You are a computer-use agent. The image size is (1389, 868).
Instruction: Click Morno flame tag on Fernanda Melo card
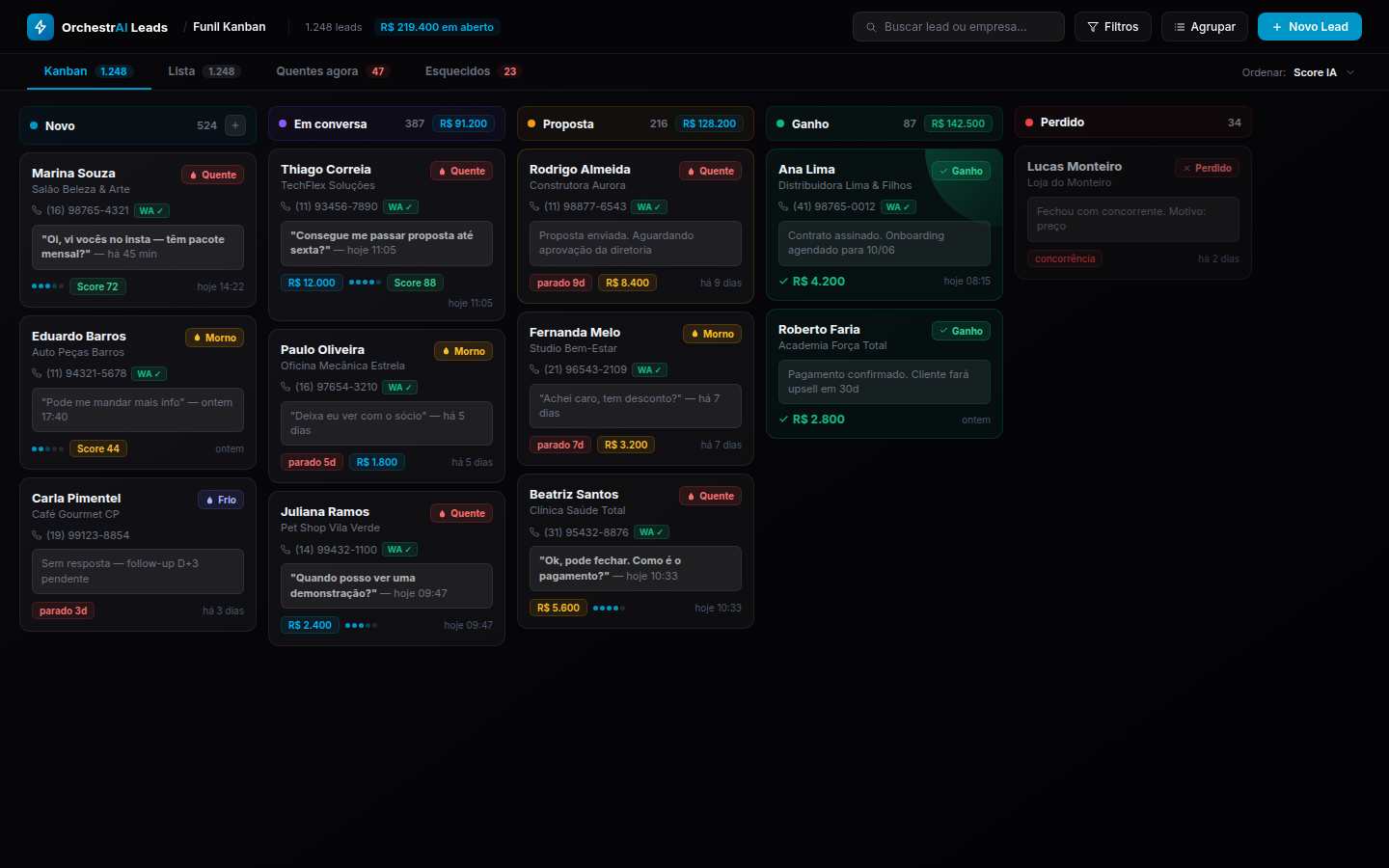pyautogui.click(x=712, y=334)
